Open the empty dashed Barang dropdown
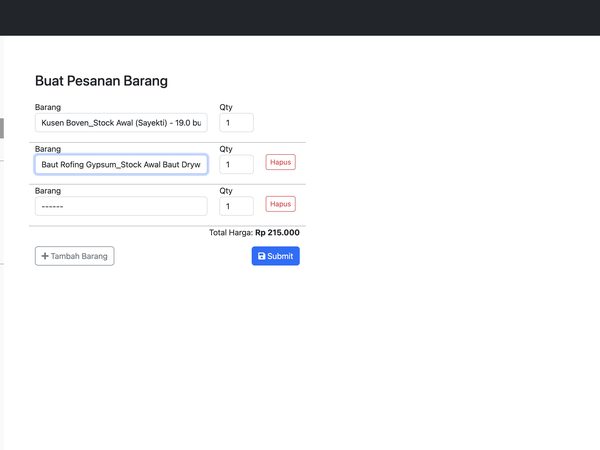Image resolution: width=600 pixels, height=450 pixels. coord(121,206)
